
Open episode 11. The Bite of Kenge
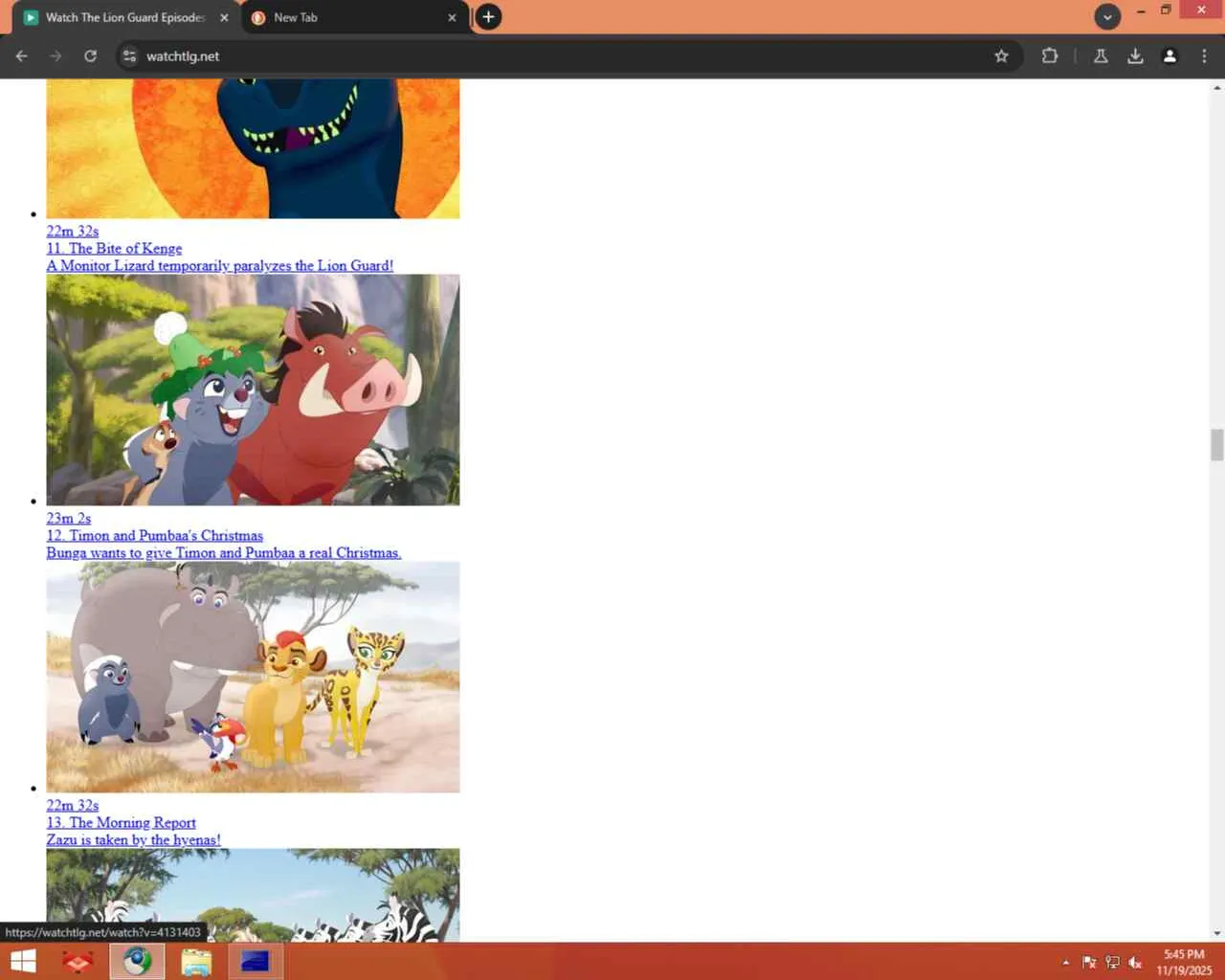(x=114, y=249)
